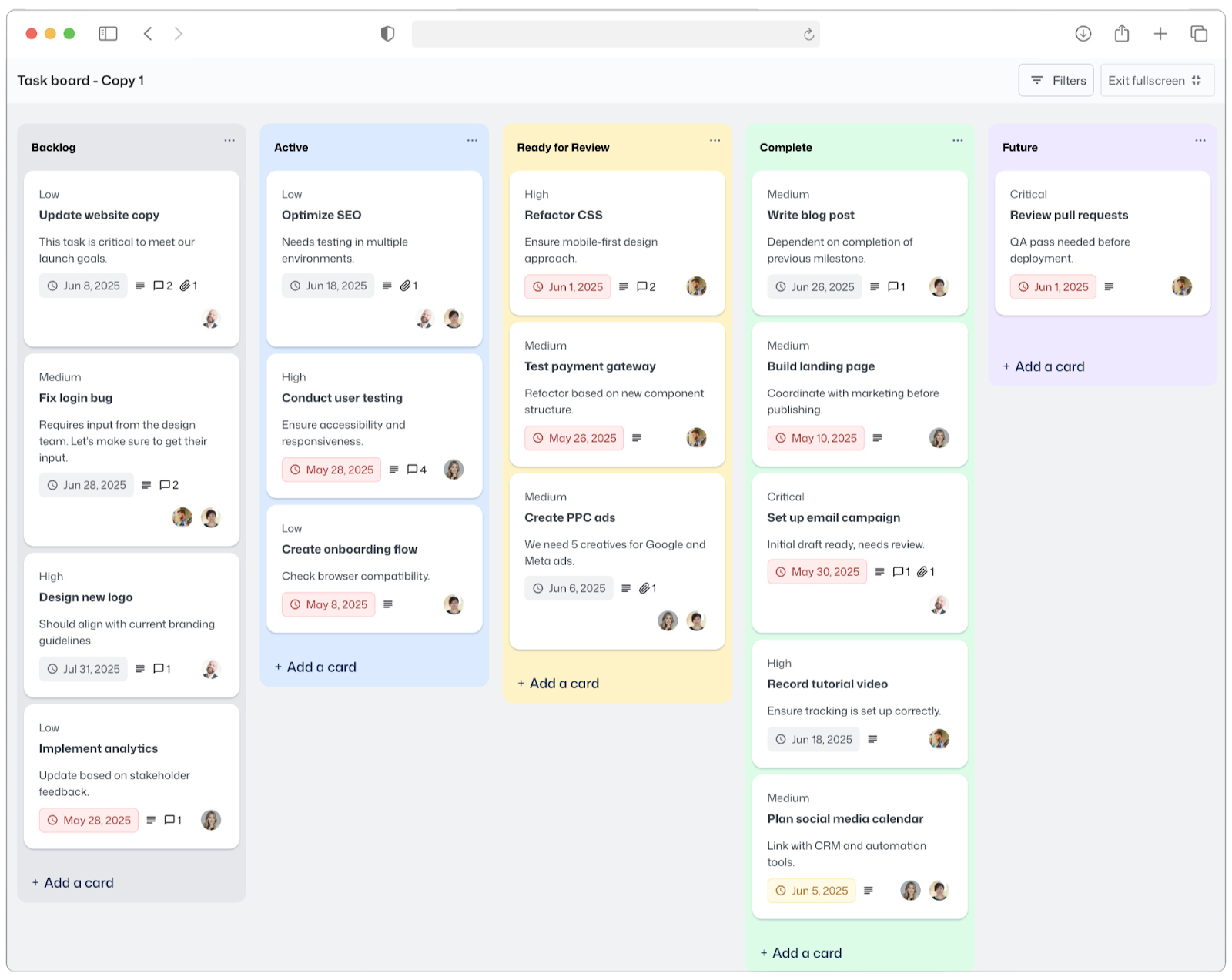Click May 26, 2025 date on Test payment gateway
The height and width of the screenshot is (980, 1232).
coord(574,438)
